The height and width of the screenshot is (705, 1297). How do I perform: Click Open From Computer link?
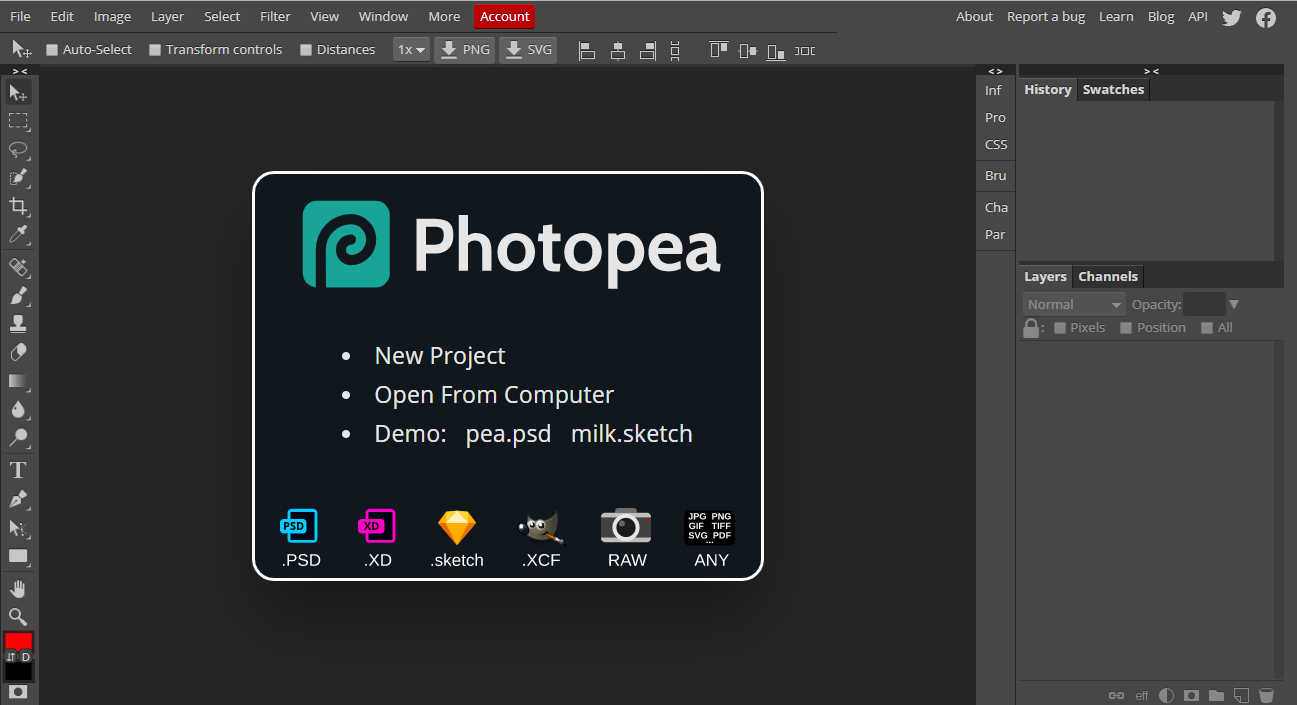point(494,395)
